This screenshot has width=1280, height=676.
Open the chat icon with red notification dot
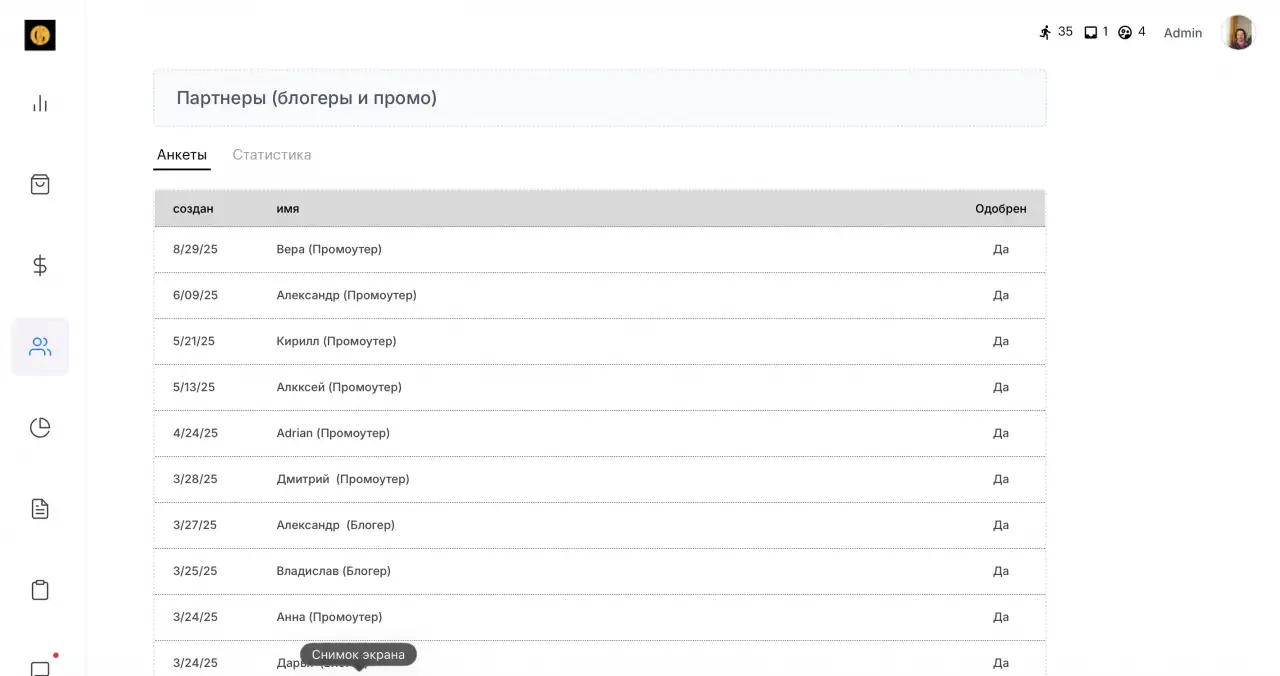41,667
